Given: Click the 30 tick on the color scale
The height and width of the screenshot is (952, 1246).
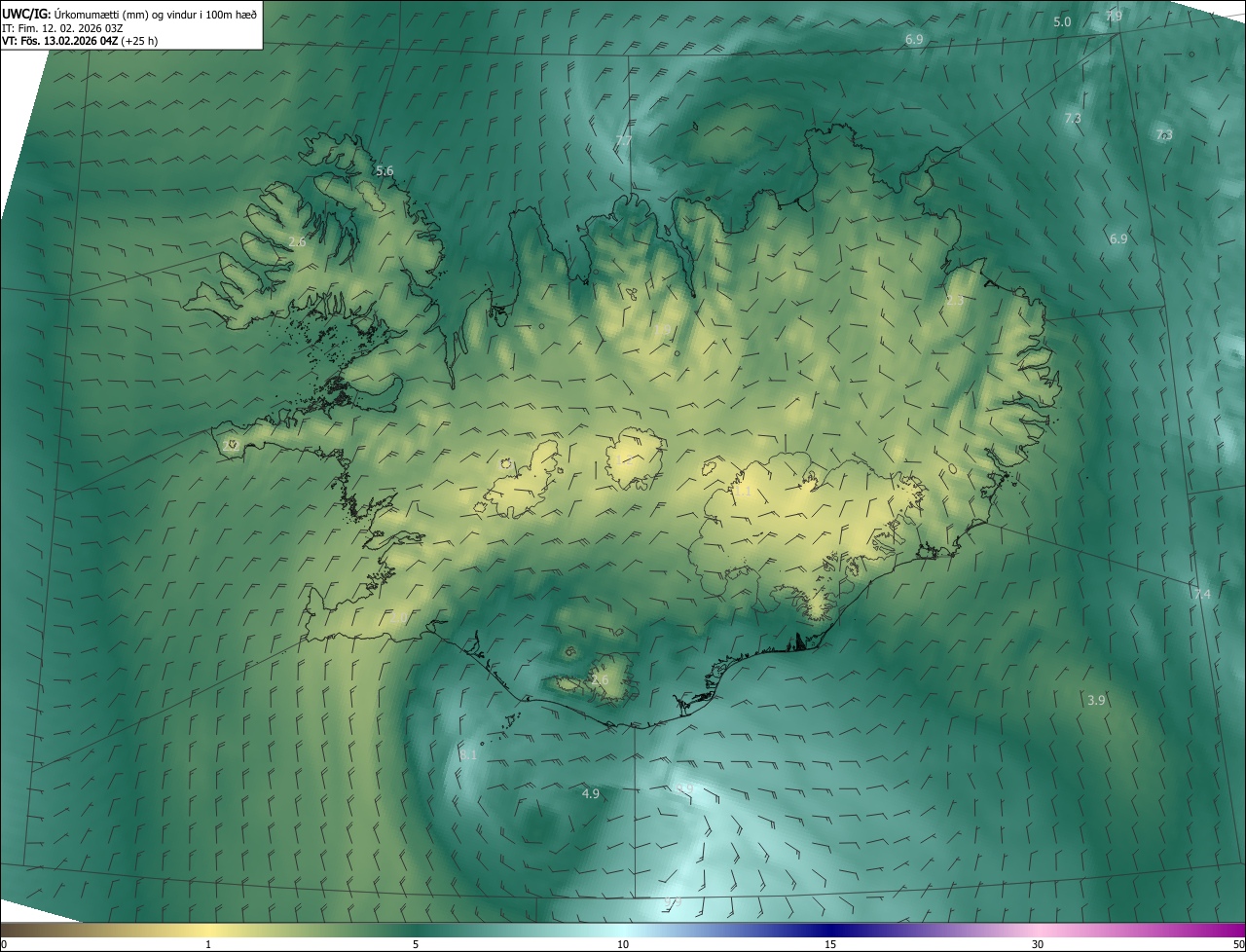Looking at the screenshot, I should pyautogui.click(x=1038, y=944).
